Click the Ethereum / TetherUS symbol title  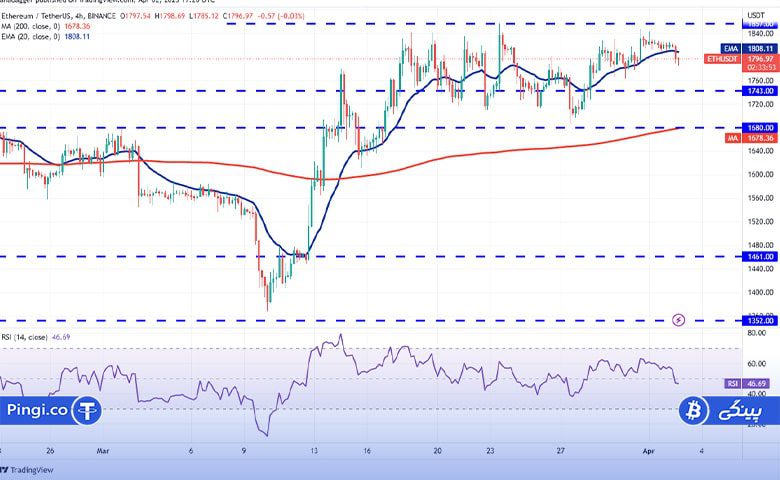tap(37, 16)
